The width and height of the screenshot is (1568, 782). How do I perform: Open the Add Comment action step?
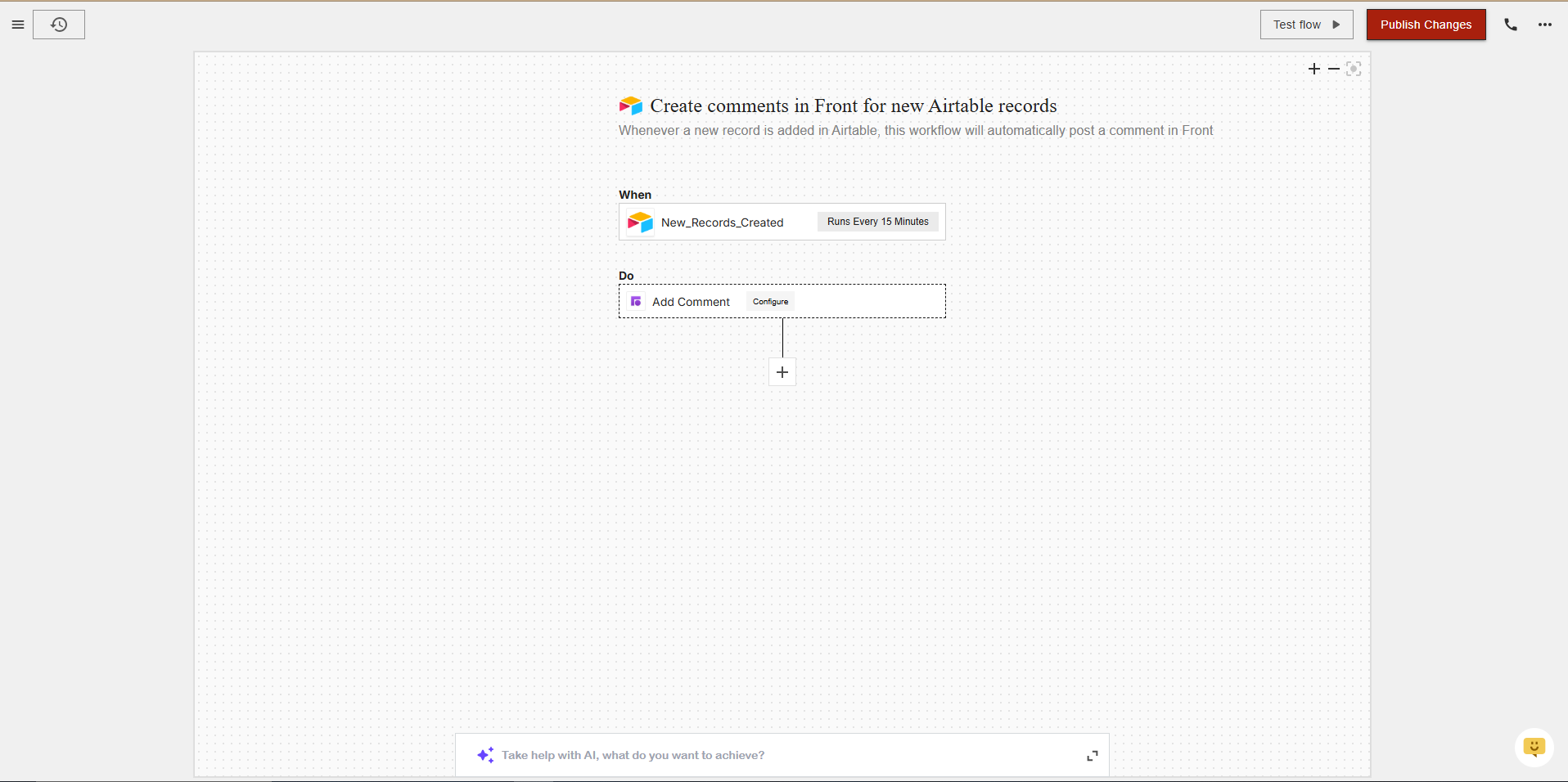pos(782,301)
